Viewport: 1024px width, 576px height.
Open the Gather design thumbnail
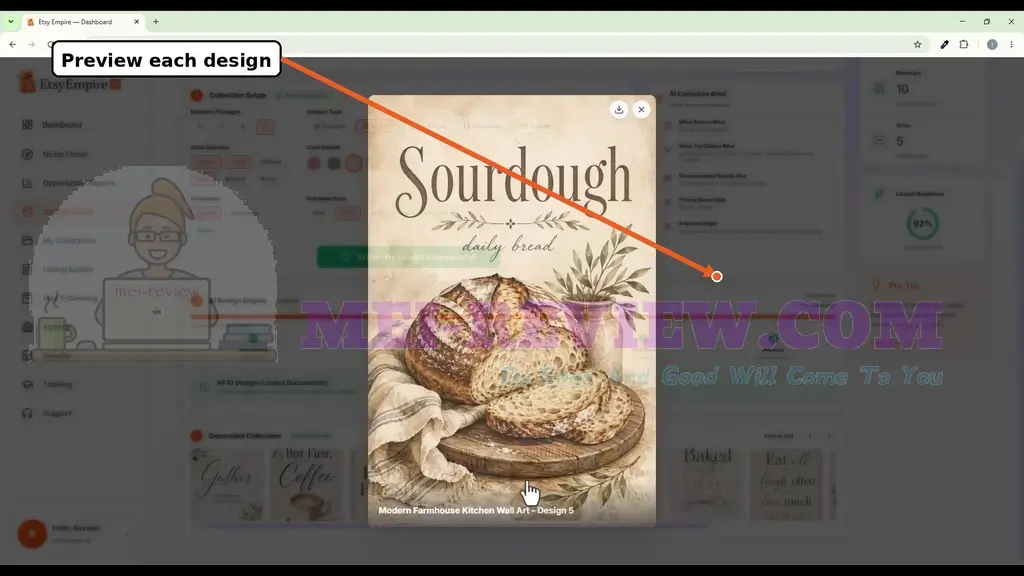[227, 485]
